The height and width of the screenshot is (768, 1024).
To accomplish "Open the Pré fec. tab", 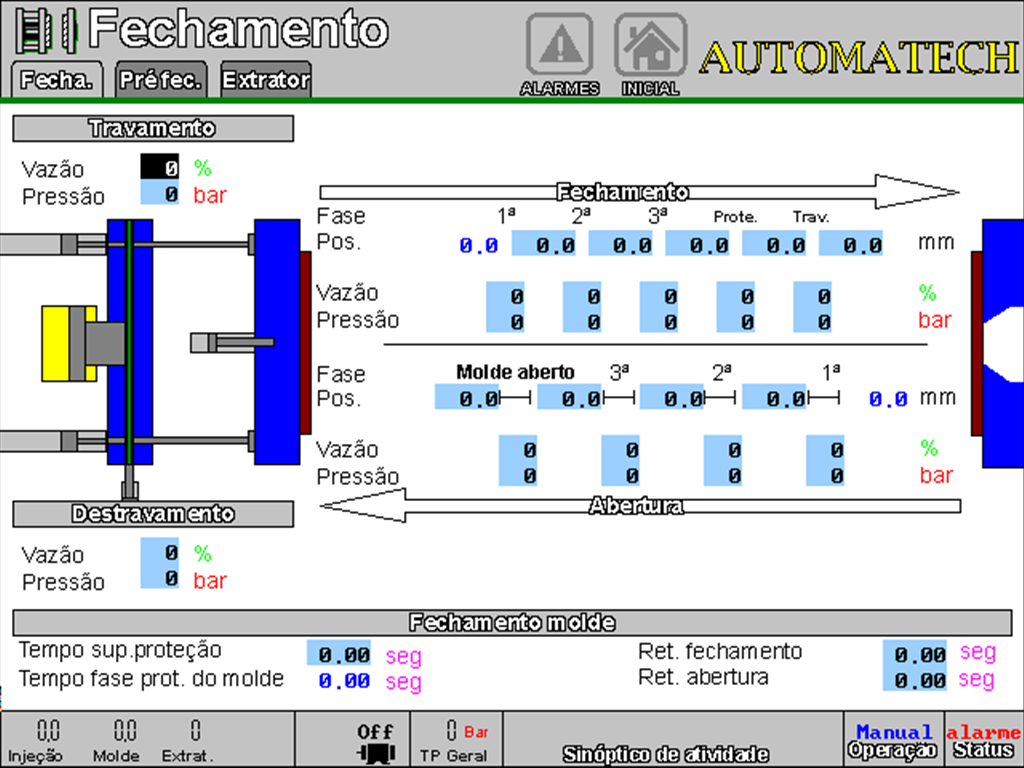I will tap(160, 80).
